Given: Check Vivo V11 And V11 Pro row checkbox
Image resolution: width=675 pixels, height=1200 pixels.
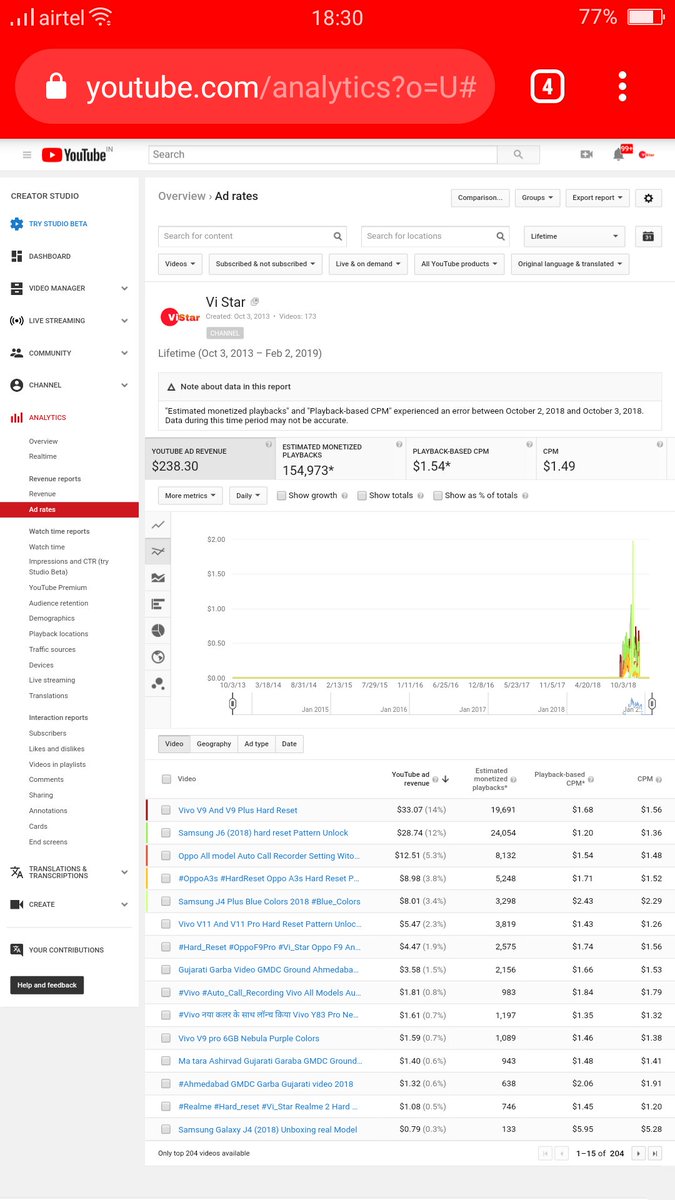Looking at the screenshot, I should [166, 924].
